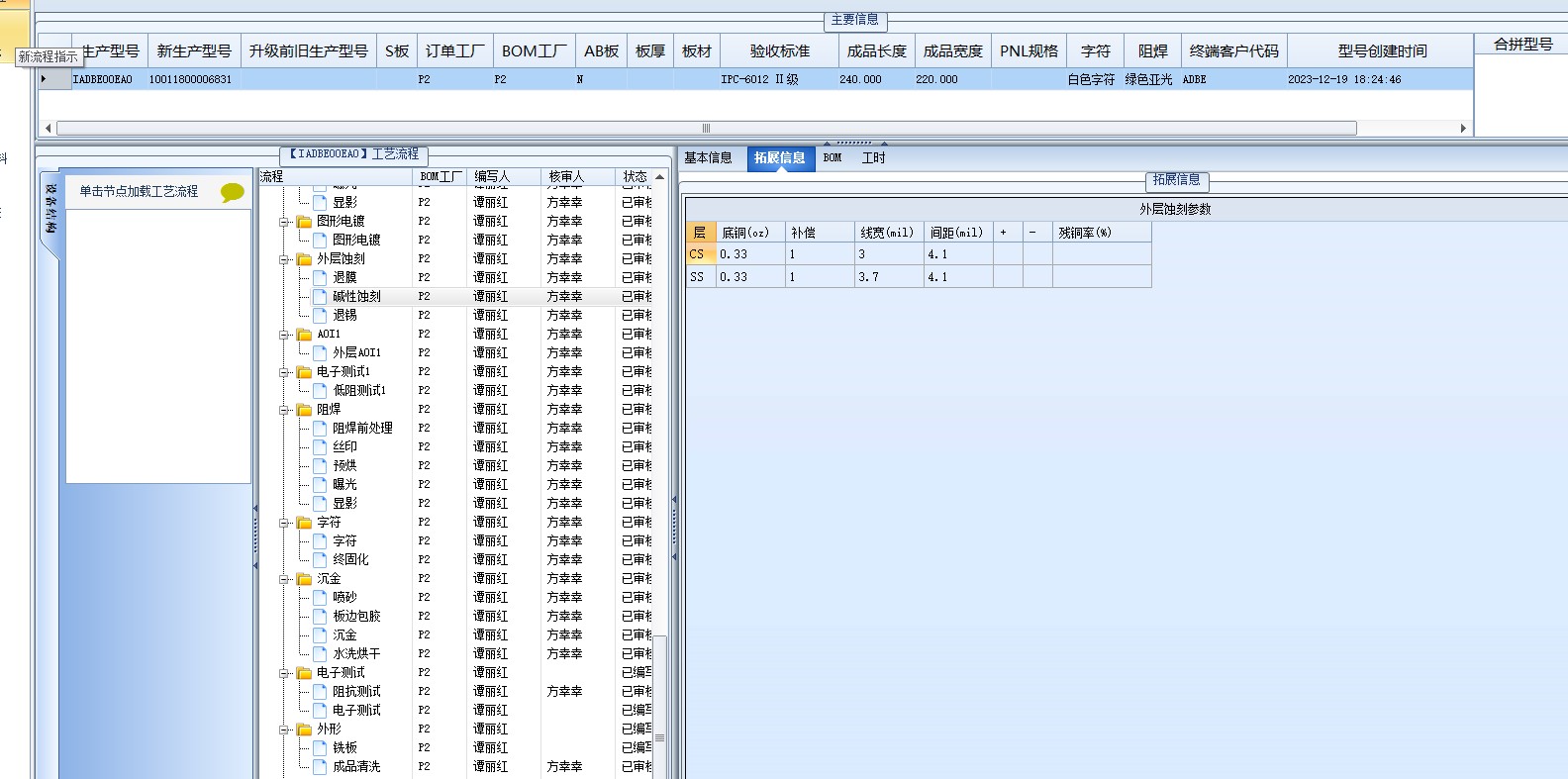Click the folder icon of 阻焊 group

coord(304,410)
